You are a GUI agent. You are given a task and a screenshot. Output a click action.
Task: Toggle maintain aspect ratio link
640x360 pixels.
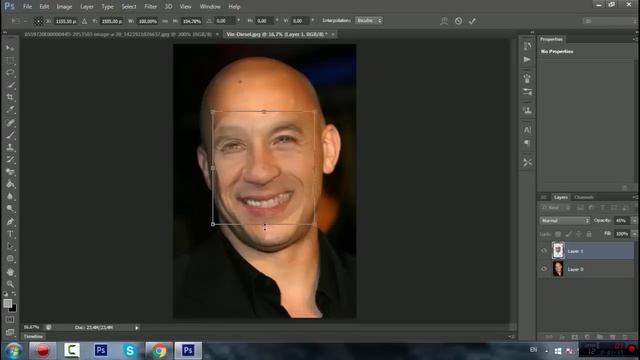coord(165,21)
